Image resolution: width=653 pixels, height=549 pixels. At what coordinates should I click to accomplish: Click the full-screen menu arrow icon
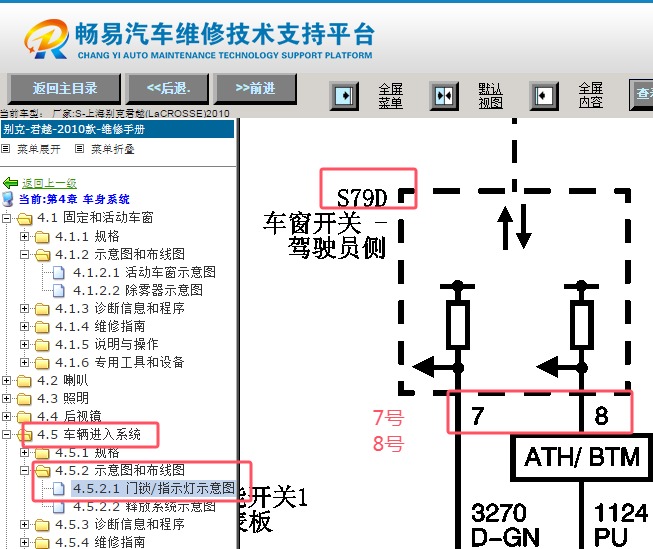click(x=344, y=96)
